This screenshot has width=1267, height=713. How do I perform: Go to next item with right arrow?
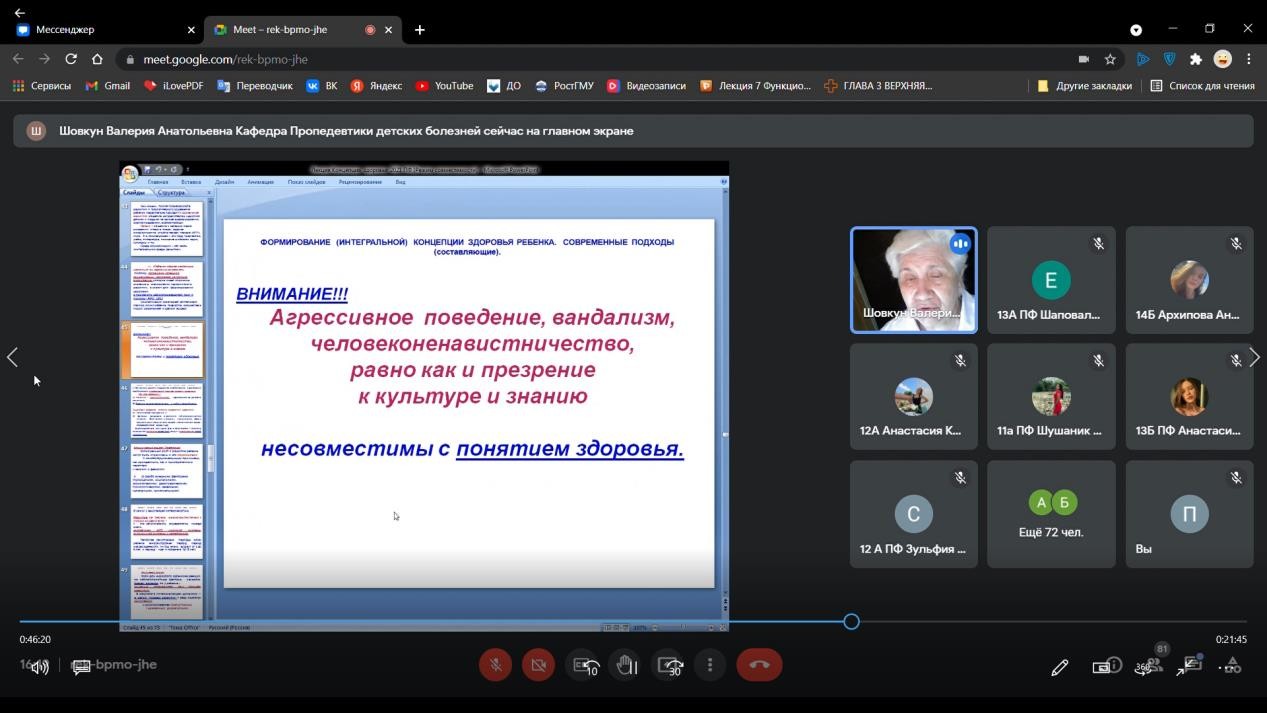pos(1254,357)
